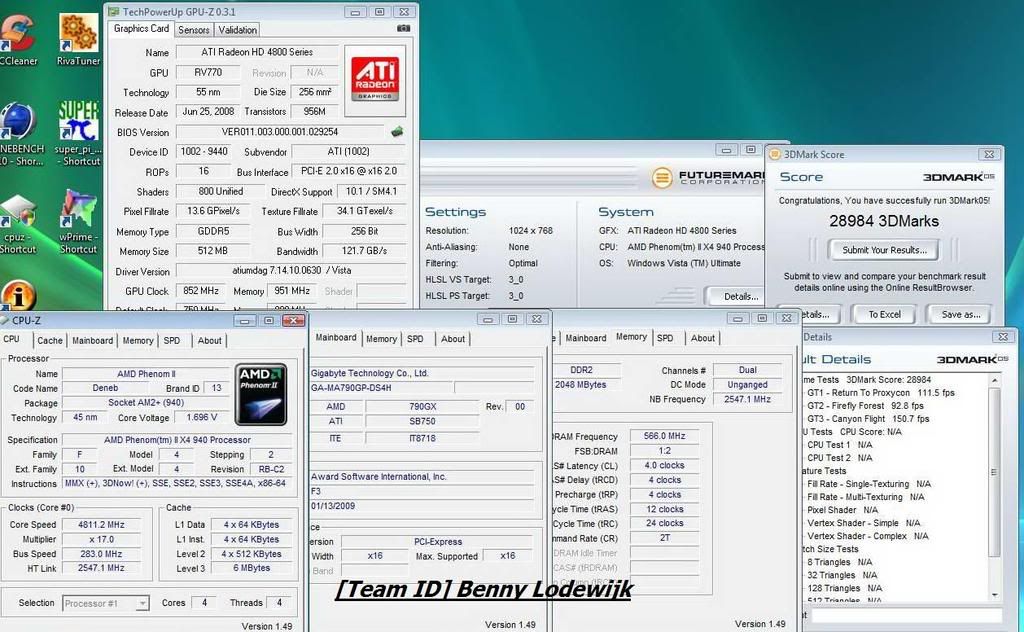Click the GPU-Z camera screenshot icon

point(404,29)
